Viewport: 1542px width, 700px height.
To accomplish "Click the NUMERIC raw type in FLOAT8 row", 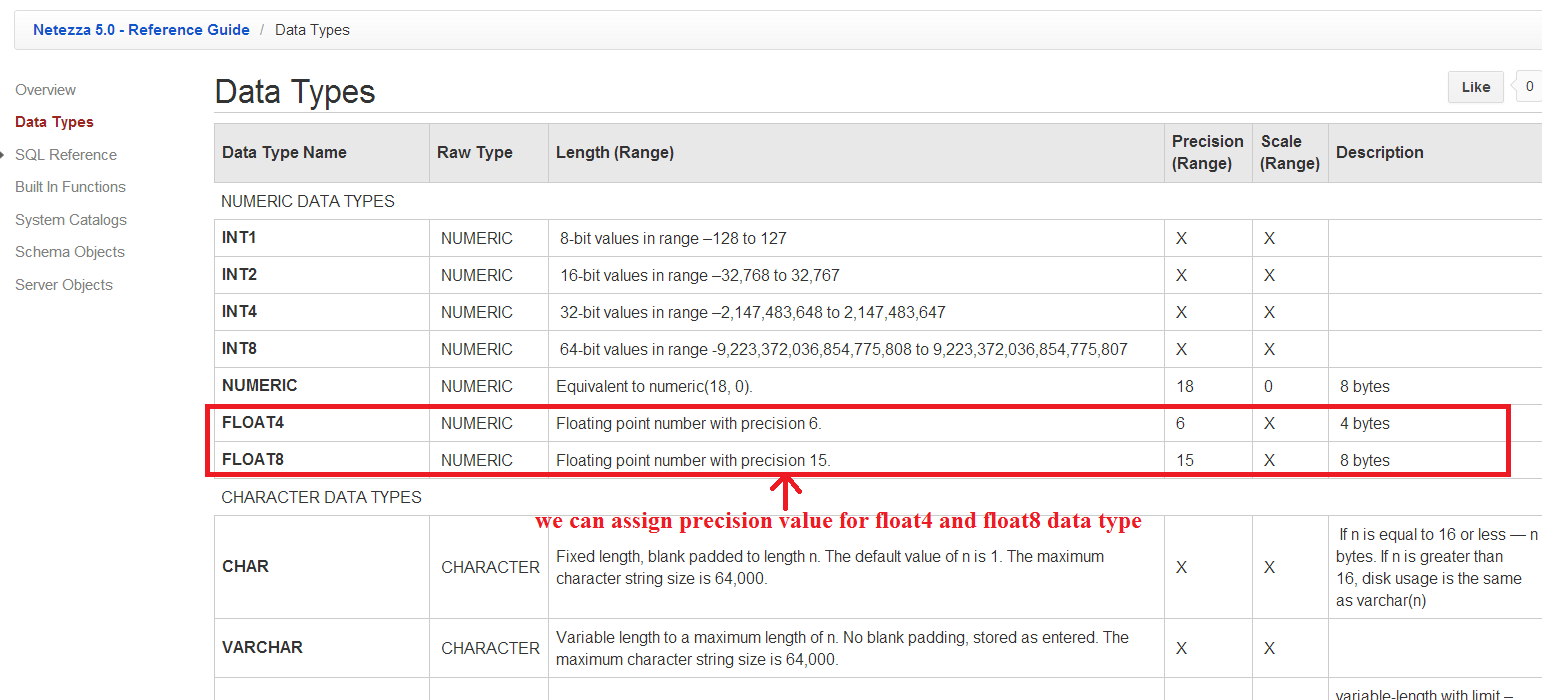I will (x=476, y=461).
